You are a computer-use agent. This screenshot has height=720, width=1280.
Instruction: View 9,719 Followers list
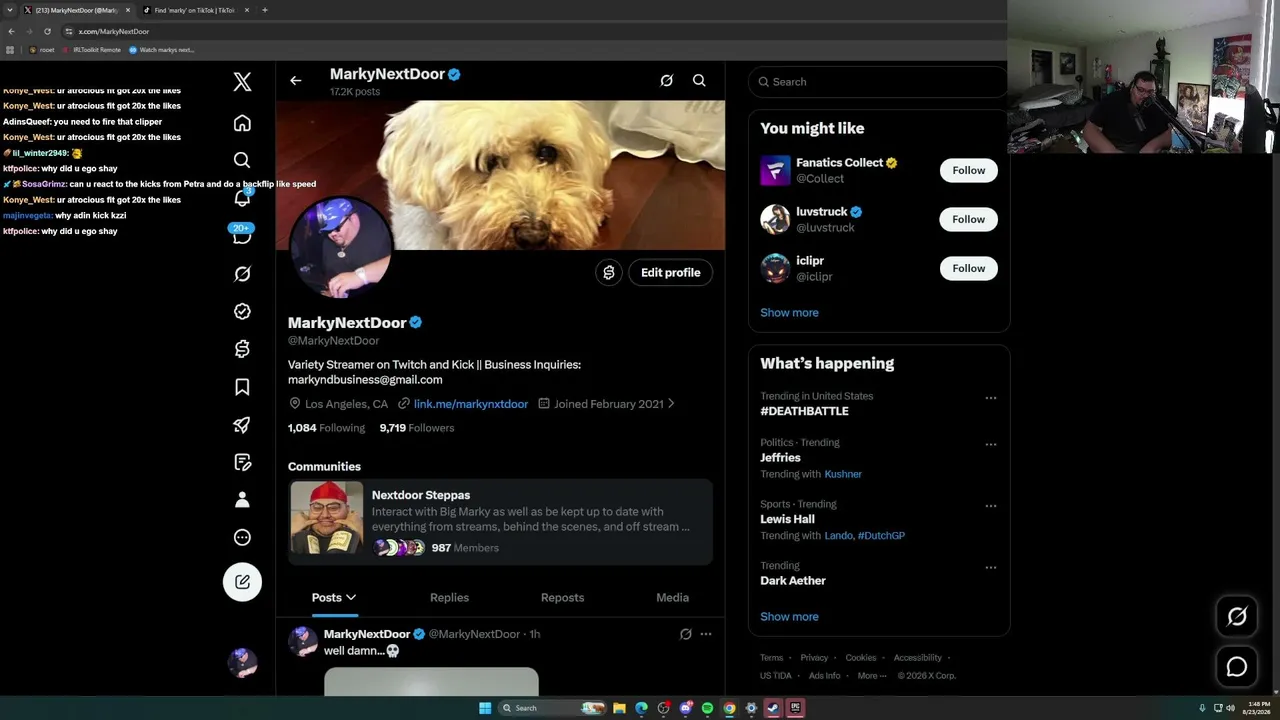[417, 428]
